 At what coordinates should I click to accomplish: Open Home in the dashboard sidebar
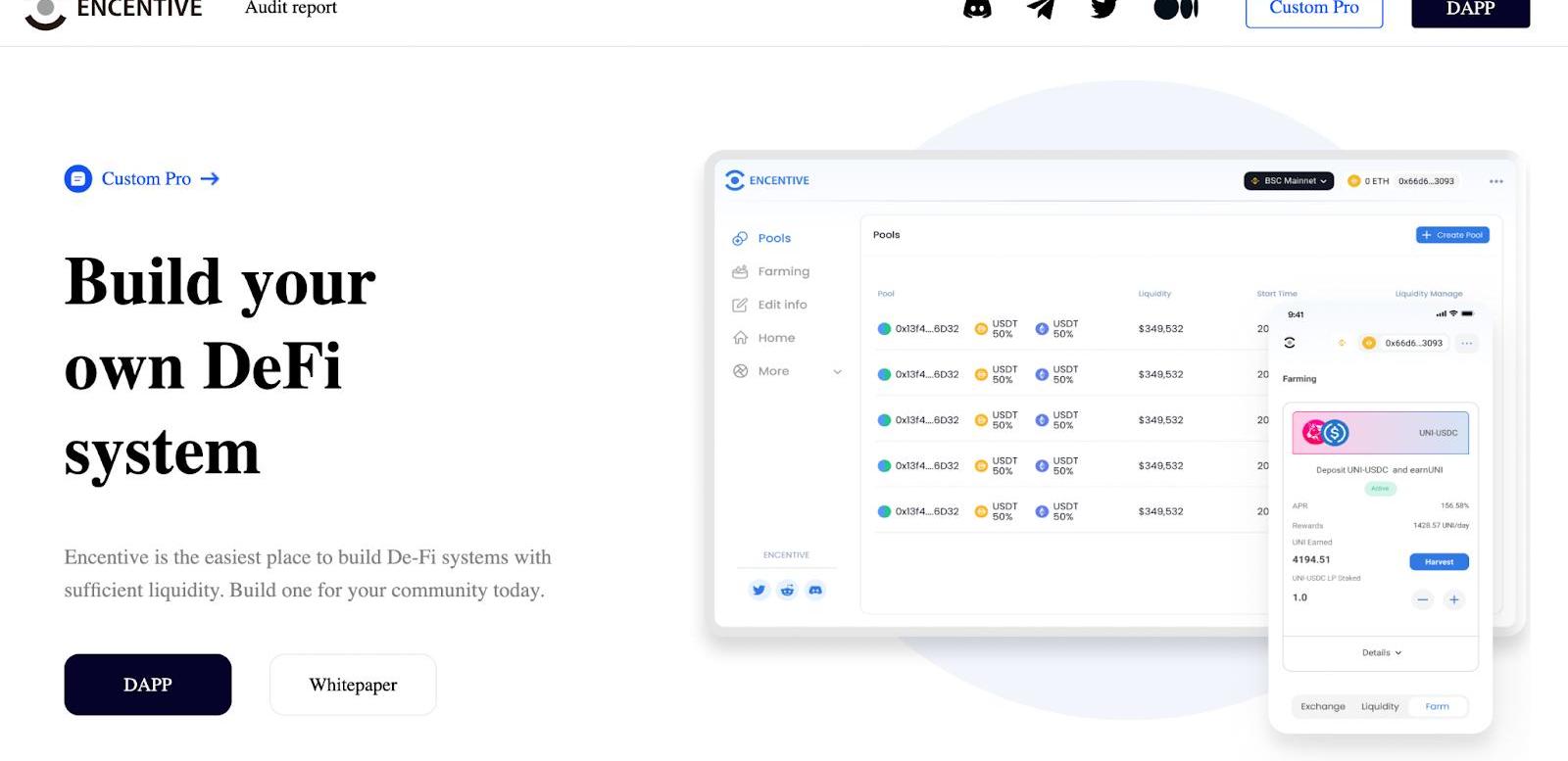(776, 338)
